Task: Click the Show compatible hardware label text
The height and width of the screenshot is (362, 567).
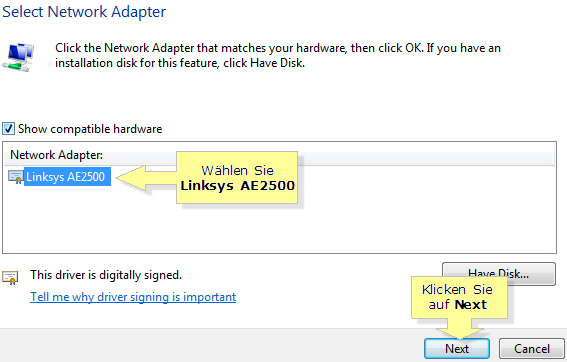Action: 90,129
